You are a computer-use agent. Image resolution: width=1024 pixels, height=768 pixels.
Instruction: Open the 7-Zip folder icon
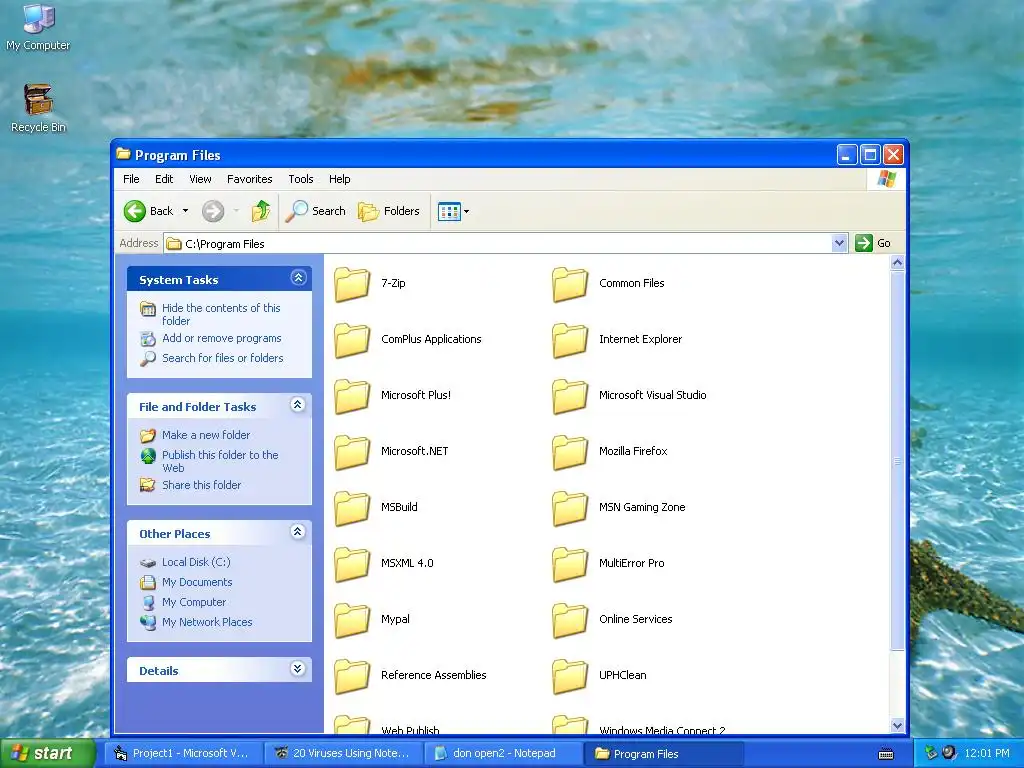point(352,284)
